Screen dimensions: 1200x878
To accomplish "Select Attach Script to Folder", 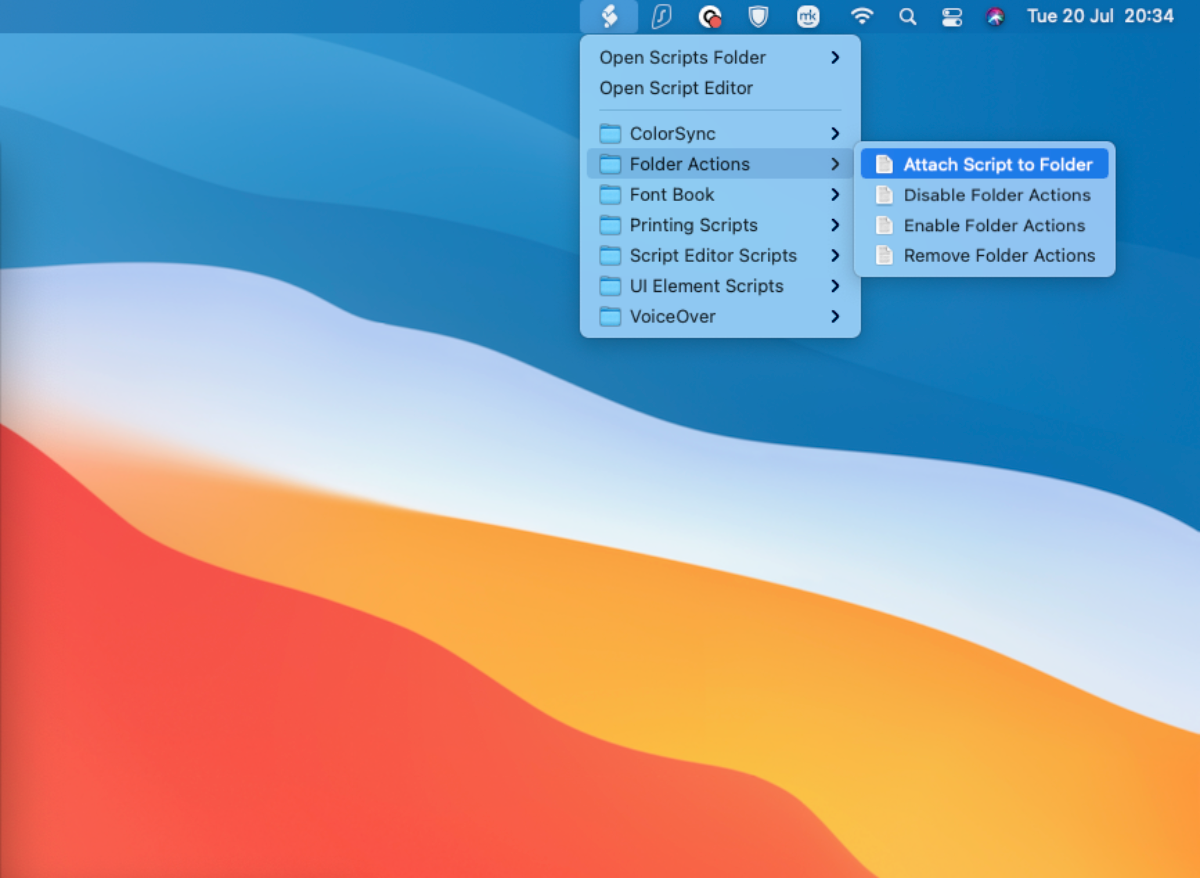I will tap(984, 163).
